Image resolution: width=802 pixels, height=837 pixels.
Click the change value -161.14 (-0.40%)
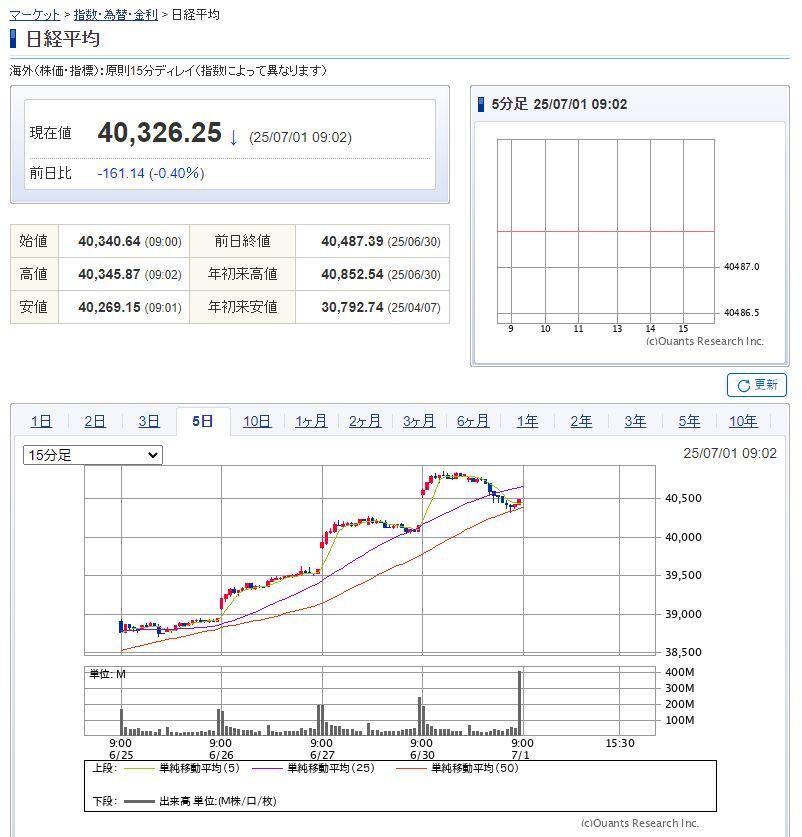[x=151, y=173]
